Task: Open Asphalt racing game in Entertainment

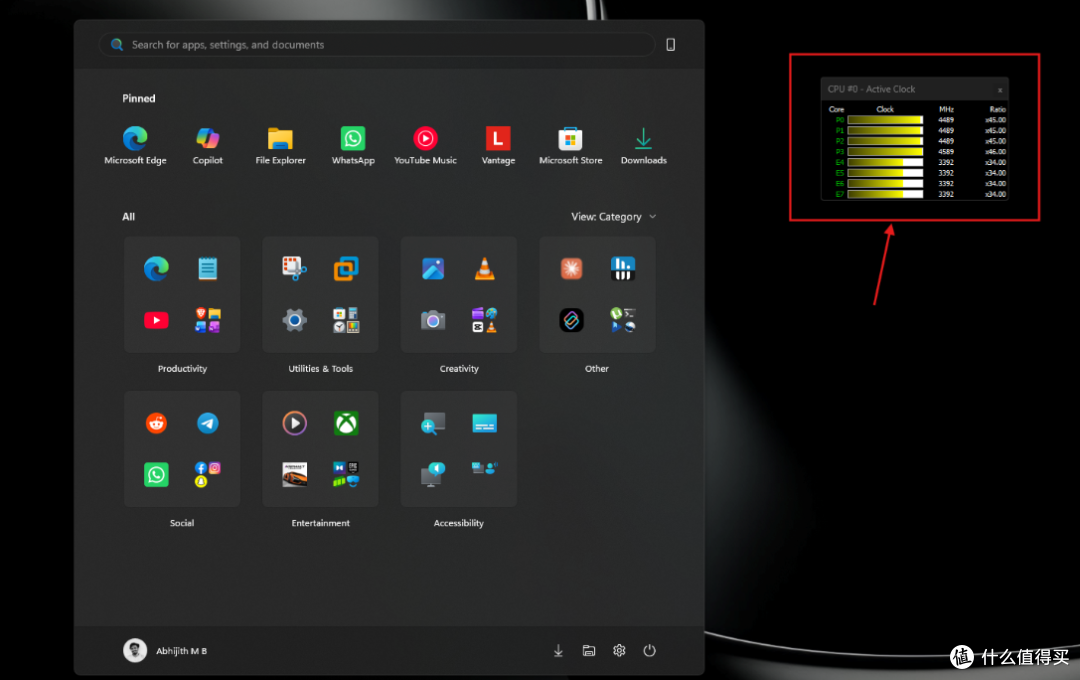Action: 294,474
